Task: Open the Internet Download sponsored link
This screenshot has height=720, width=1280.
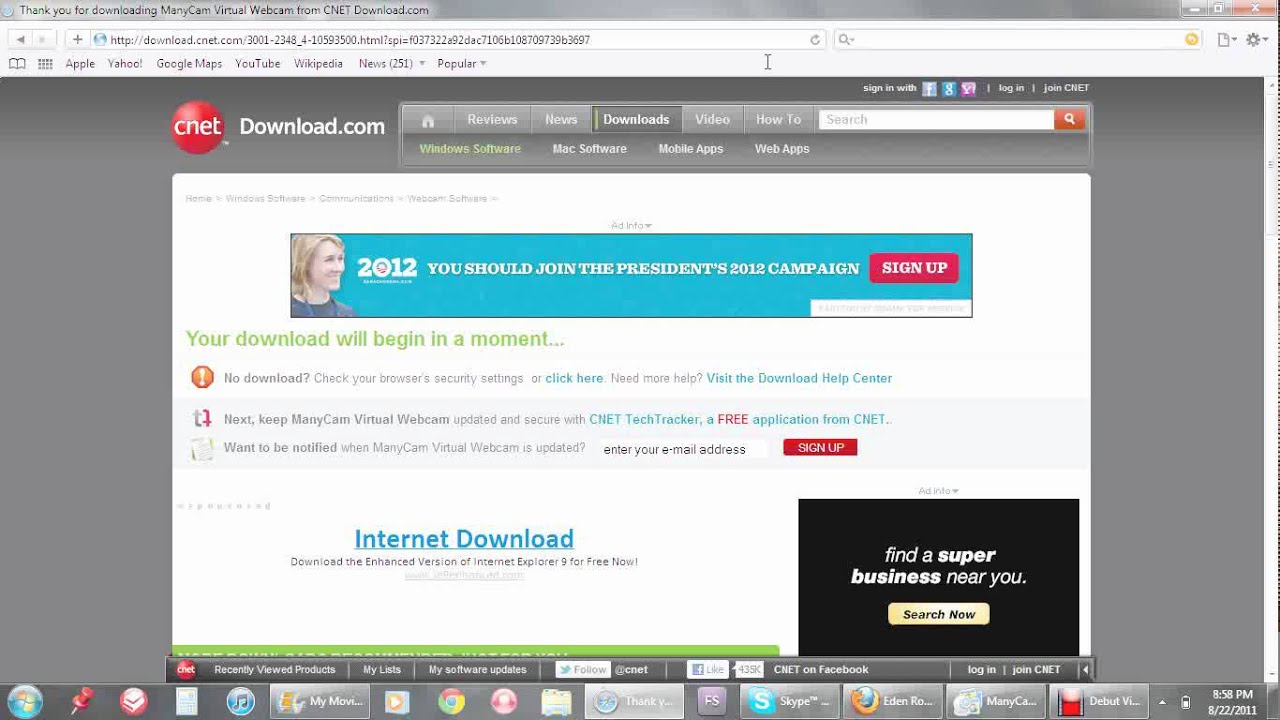Action: point(464,538)
